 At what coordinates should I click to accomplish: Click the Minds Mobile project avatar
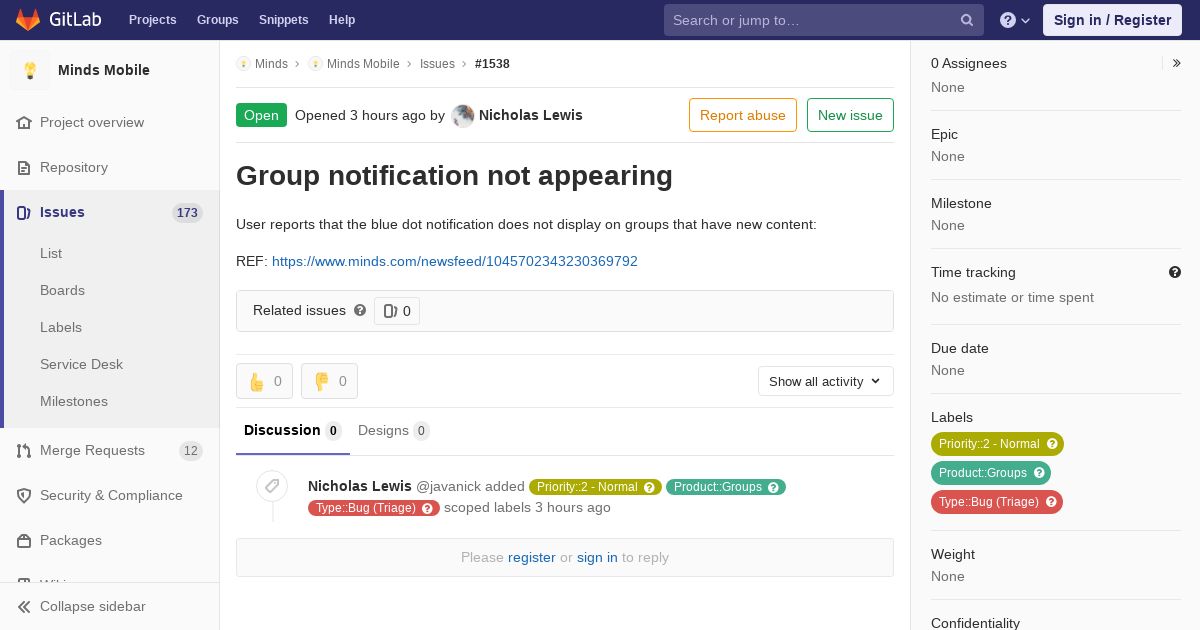pyautogui.click(x=30, y=70)
